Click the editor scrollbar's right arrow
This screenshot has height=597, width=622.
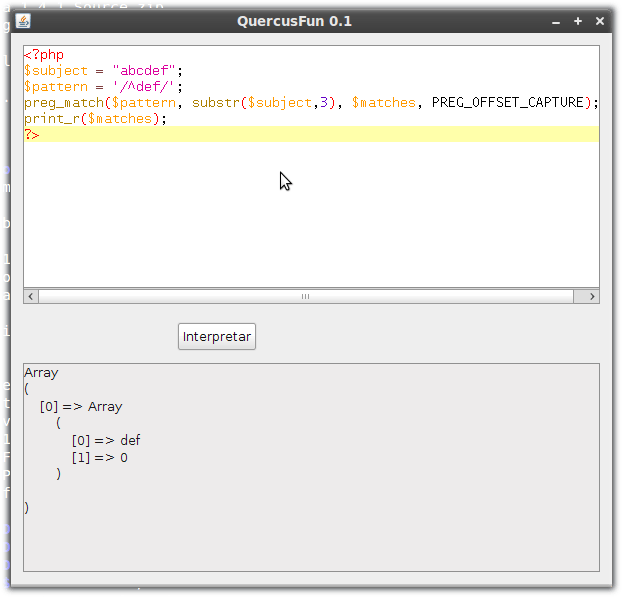592,296
